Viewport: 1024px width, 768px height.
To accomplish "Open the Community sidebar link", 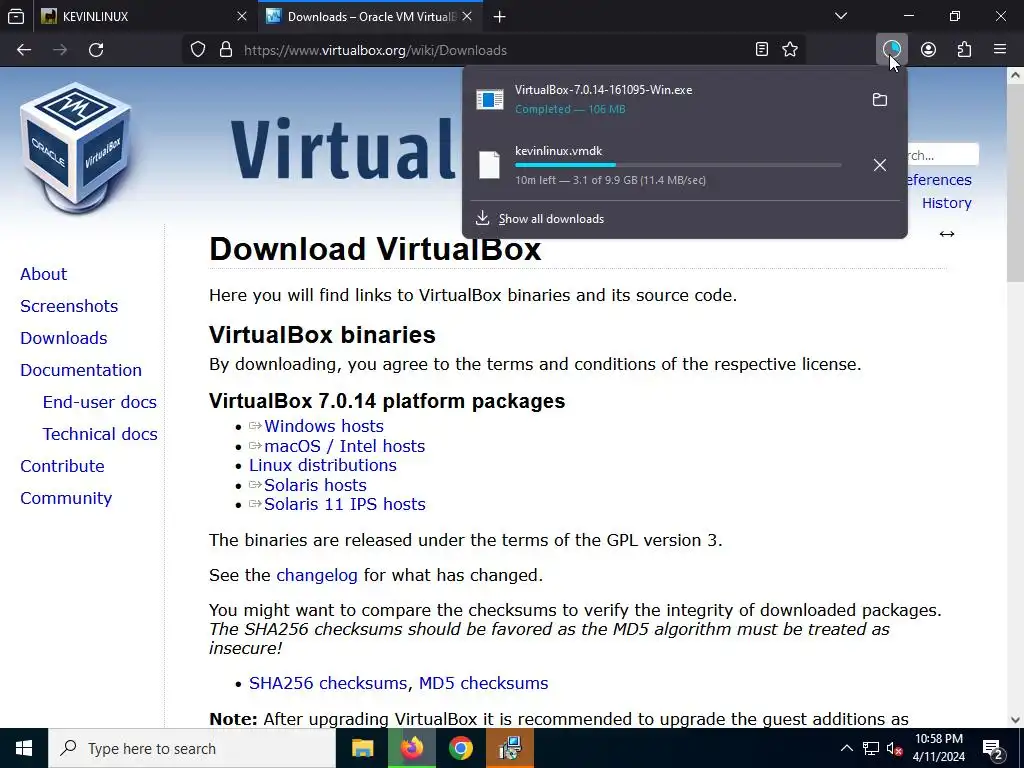I will [66, 498].
